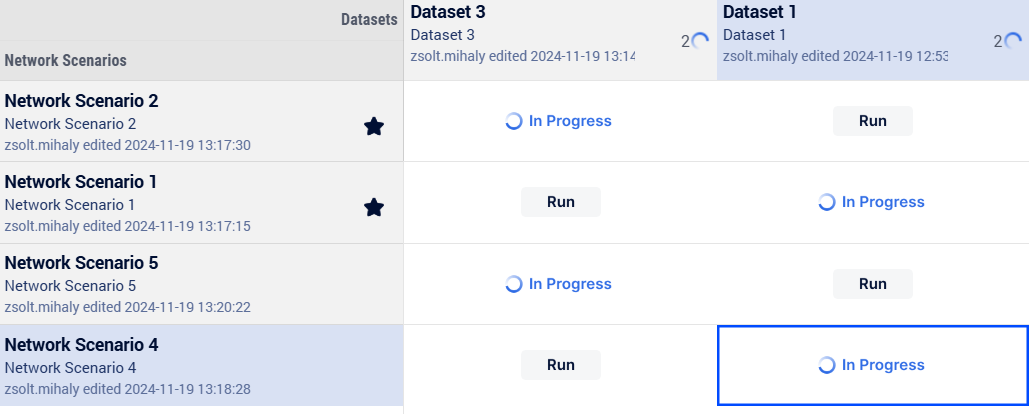
Task: Click the spinner for Scenario 5 on Dataset 3
Action: 513,284
